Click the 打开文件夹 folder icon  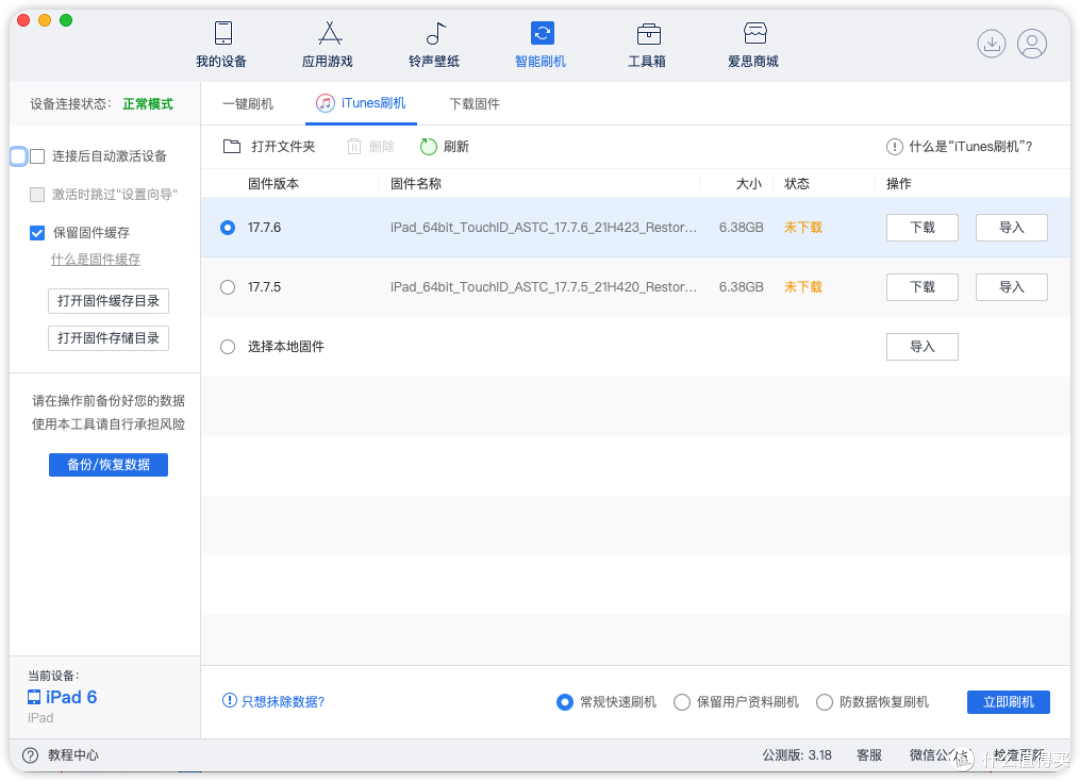pos(232,146)
